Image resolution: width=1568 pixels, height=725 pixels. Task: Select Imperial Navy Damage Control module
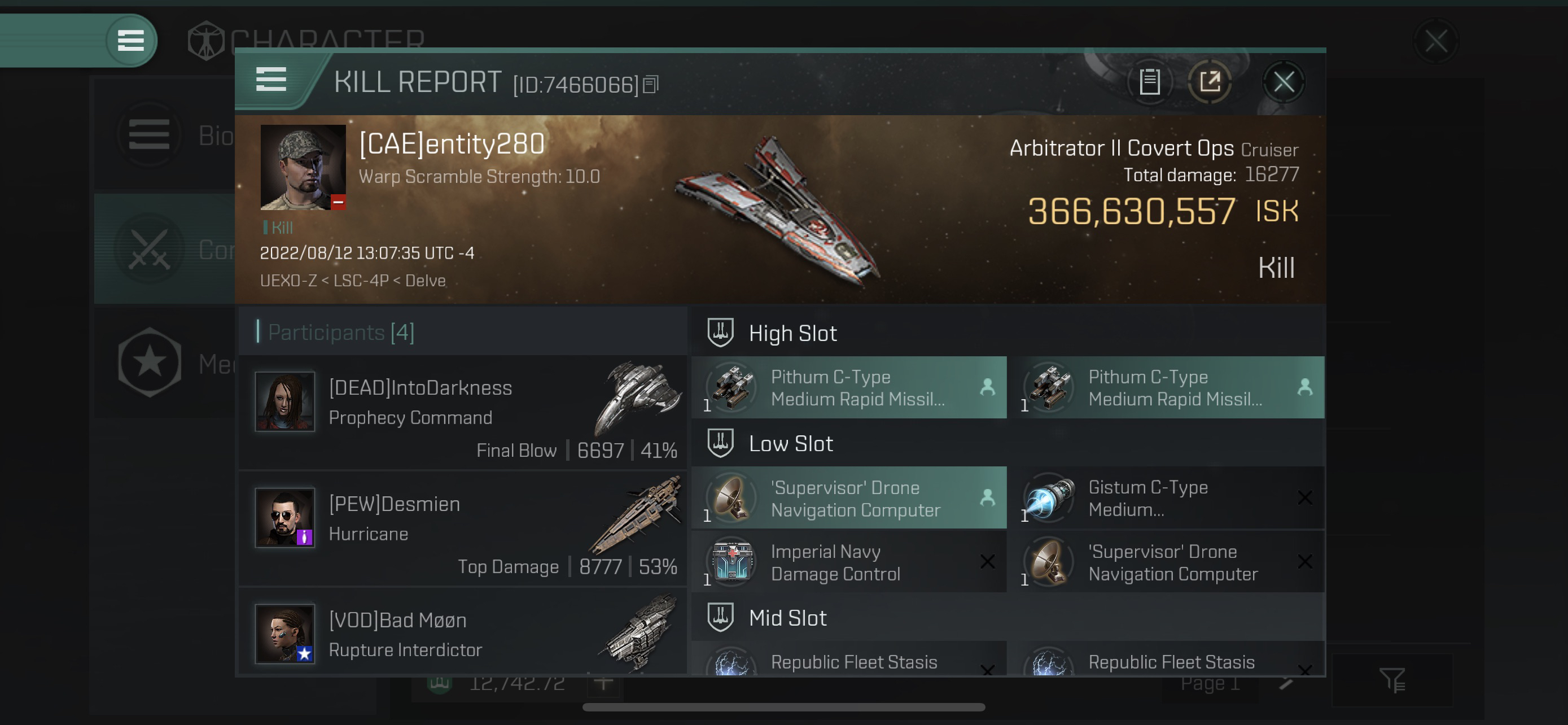pos(849,561)
